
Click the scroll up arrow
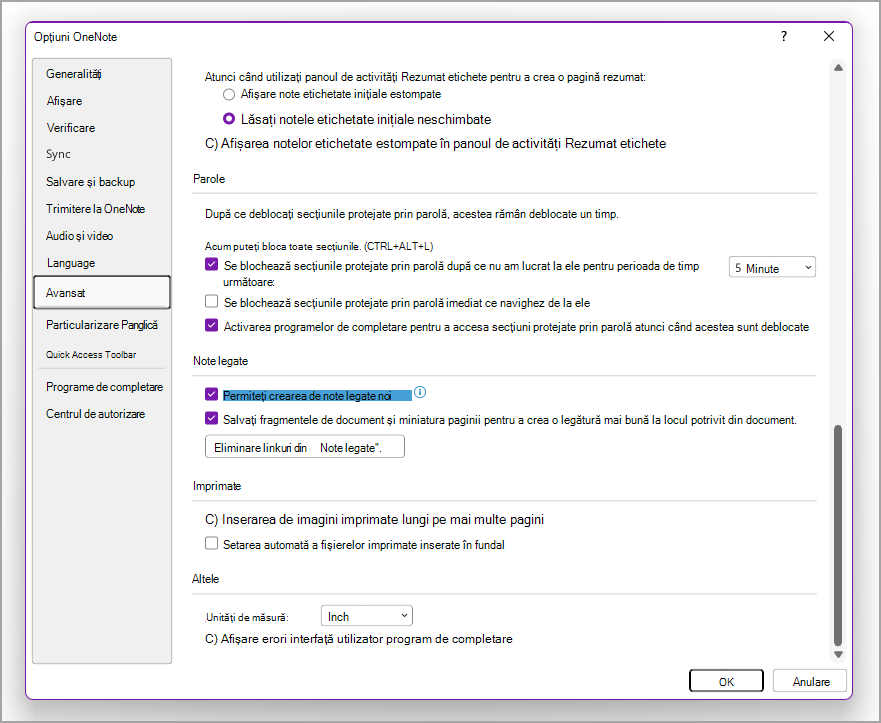click(838, 67)
